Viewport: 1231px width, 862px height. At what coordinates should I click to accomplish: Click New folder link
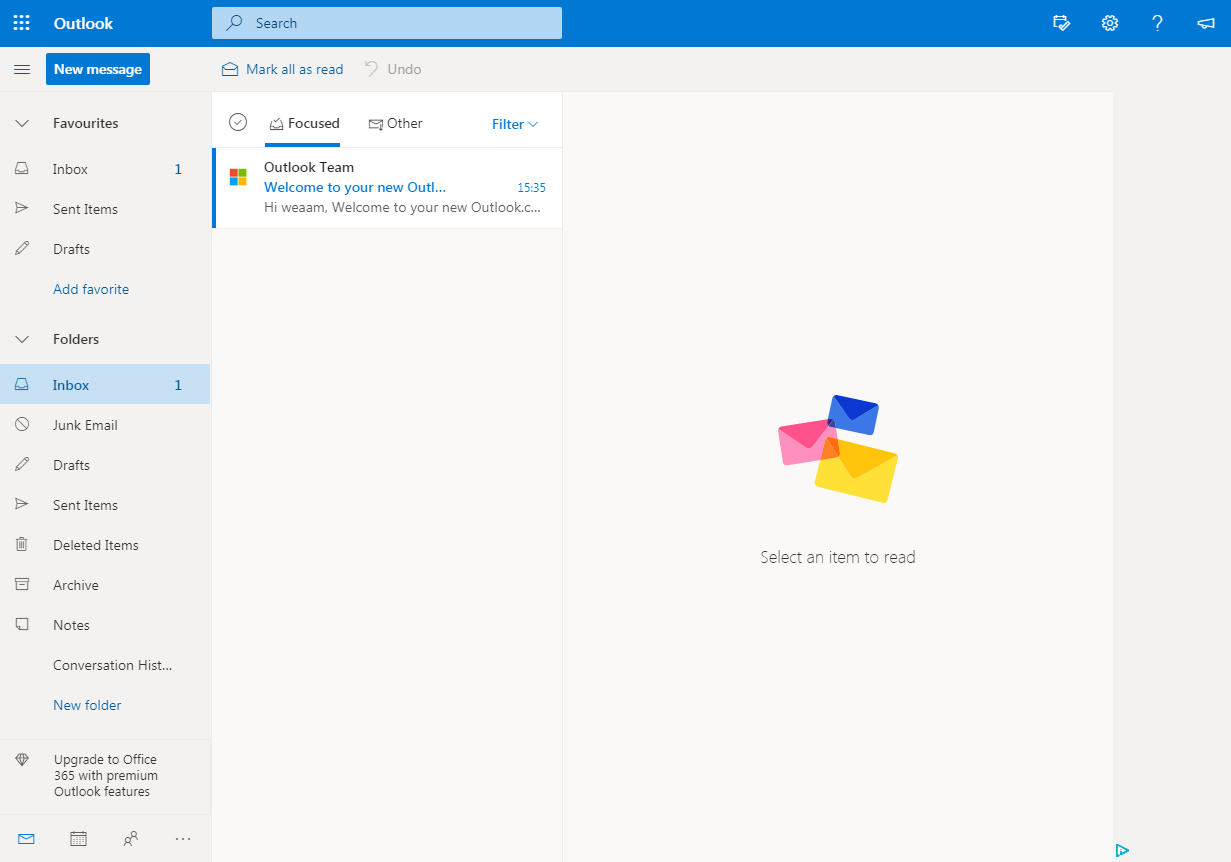(x=87, y=705)
